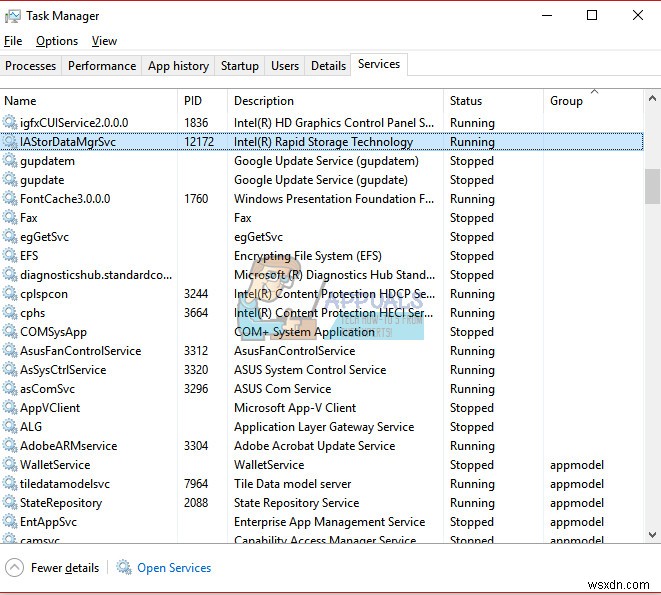Click the gear icon next to AsusFanControlService
This screenshot has height=595, width=661.
coord(11,351)
